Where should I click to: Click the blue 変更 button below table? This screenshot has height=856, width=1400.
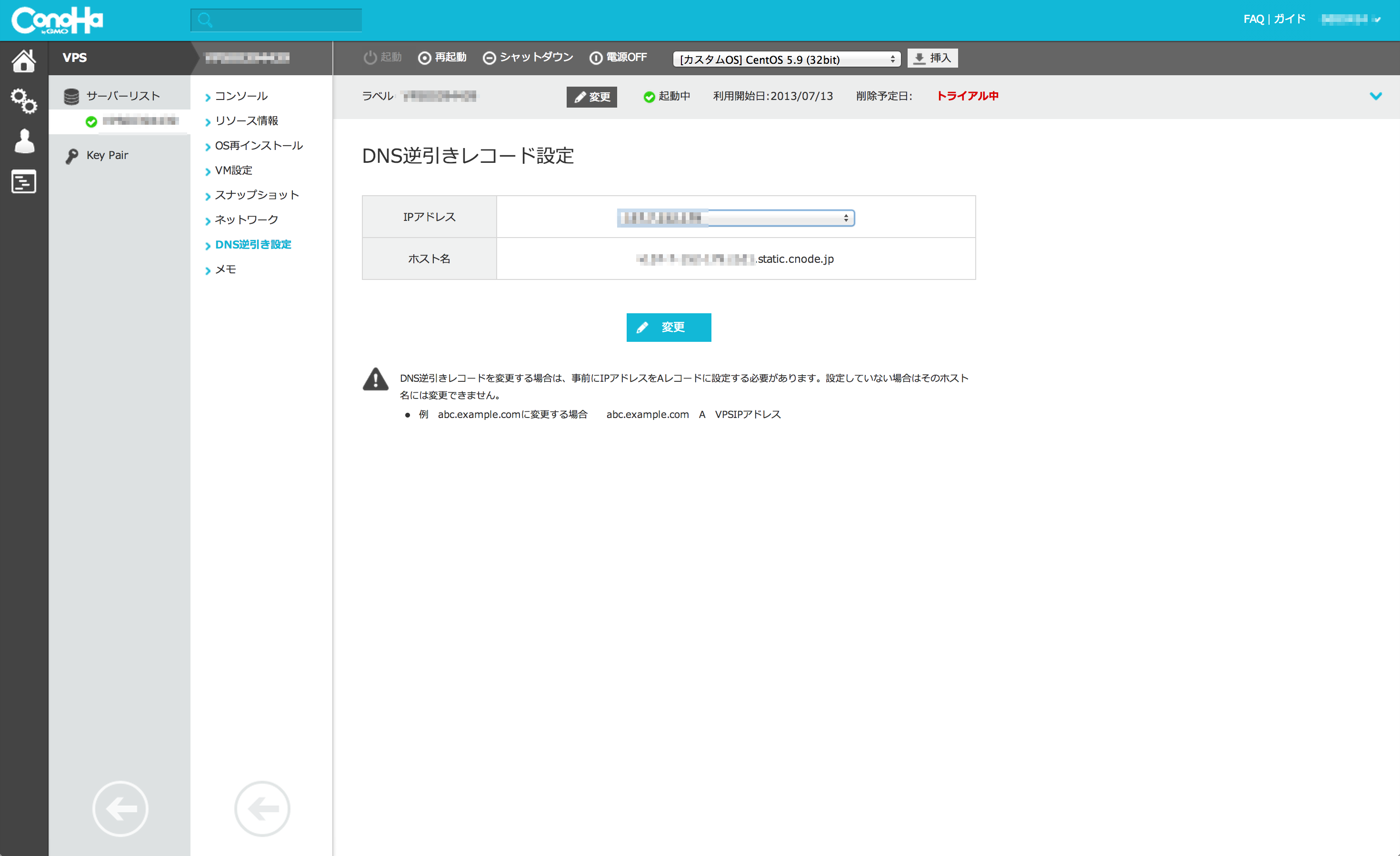point(668,327)
